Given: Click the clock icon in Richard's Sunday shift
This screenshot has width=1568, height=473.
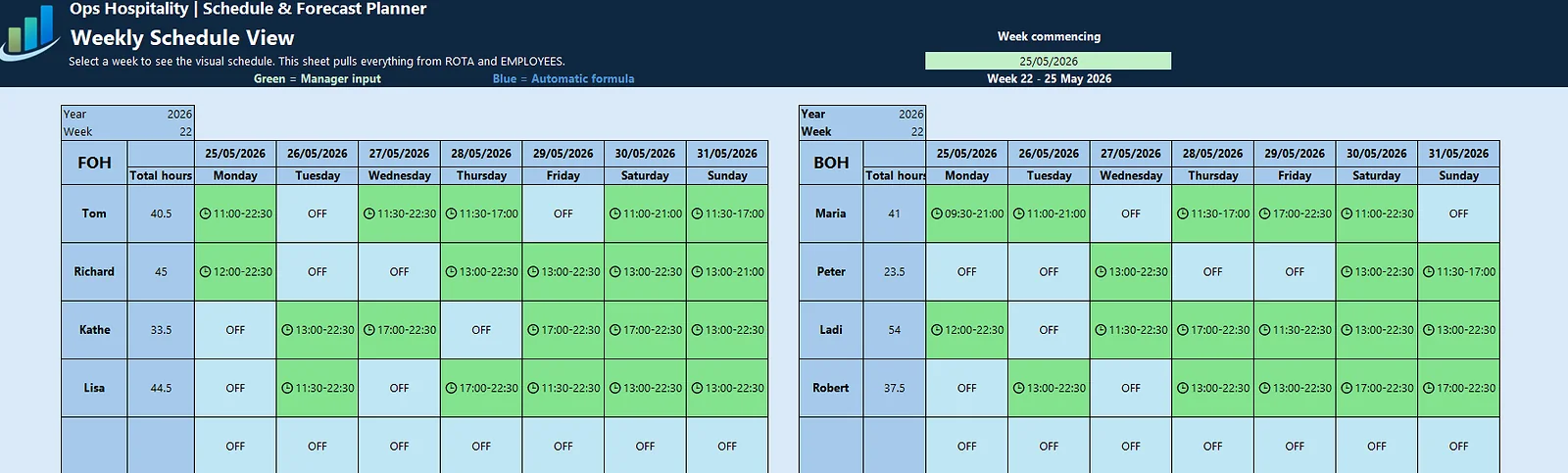Looking at the screenshot, I should click(x=697, y=272).
